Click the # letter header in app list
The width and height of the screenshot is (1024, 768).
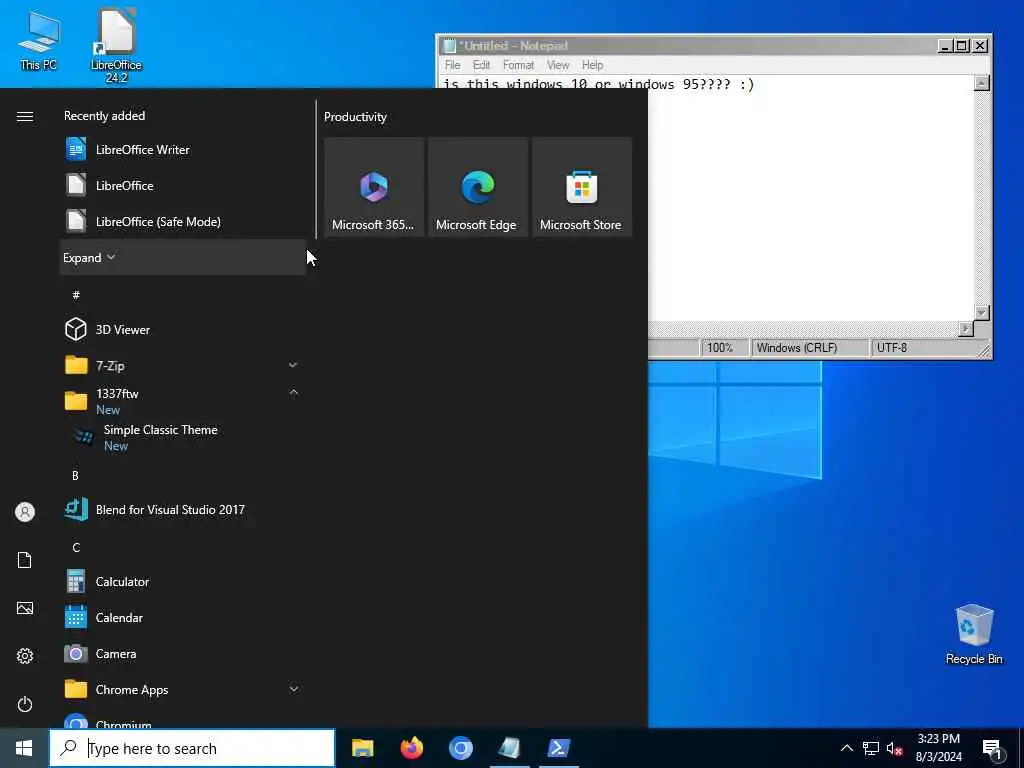coord(76,295)
